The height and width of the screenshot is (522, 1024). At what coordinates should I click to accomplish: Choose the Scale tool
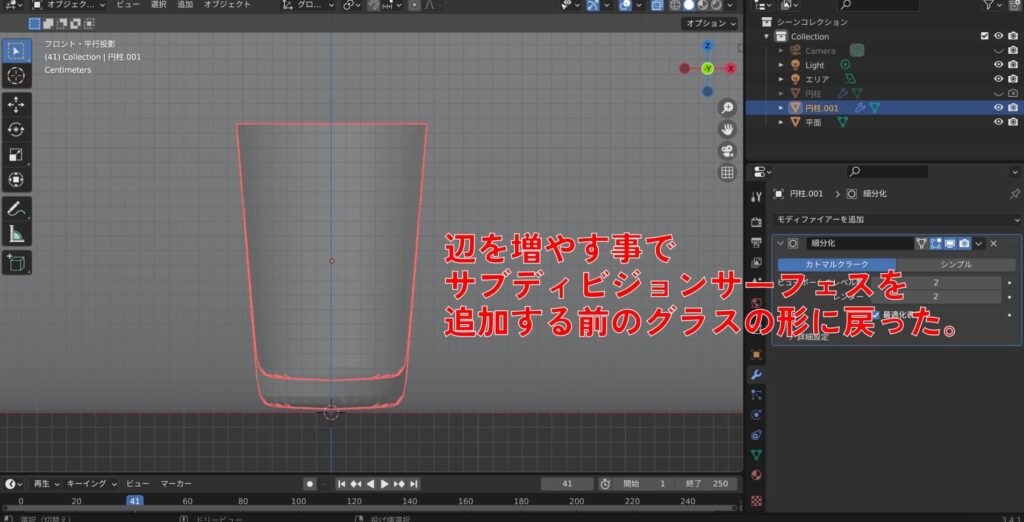[x=16, y=154]
